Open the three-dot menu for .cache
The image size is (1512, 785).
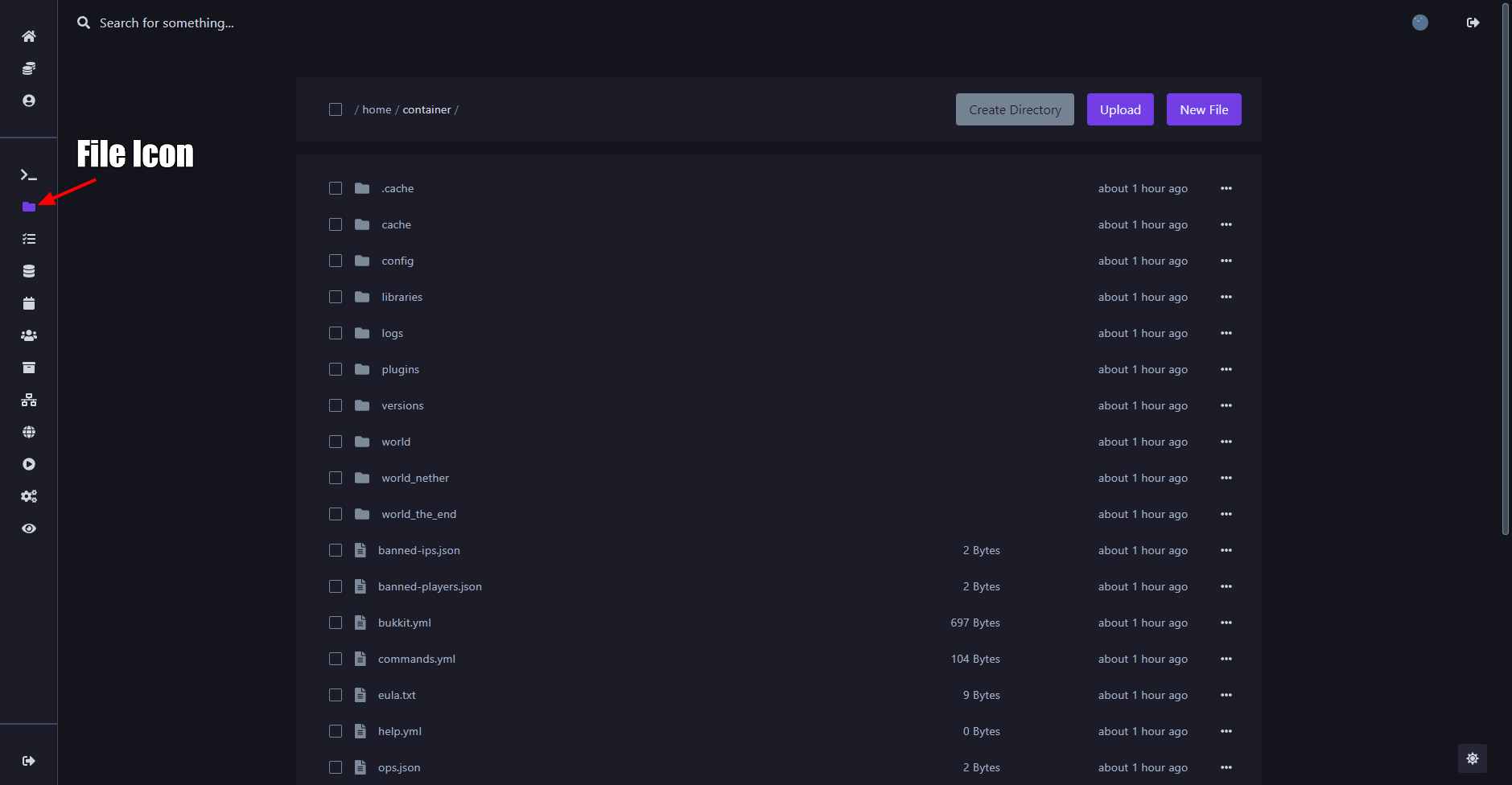[x=1226, y=188]
